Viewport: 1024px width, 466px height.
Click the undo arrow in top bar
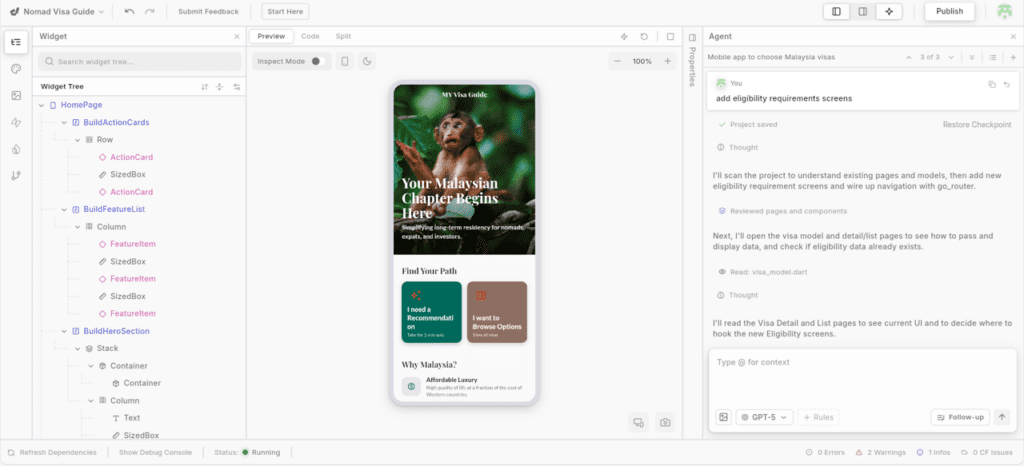(129, 11)
